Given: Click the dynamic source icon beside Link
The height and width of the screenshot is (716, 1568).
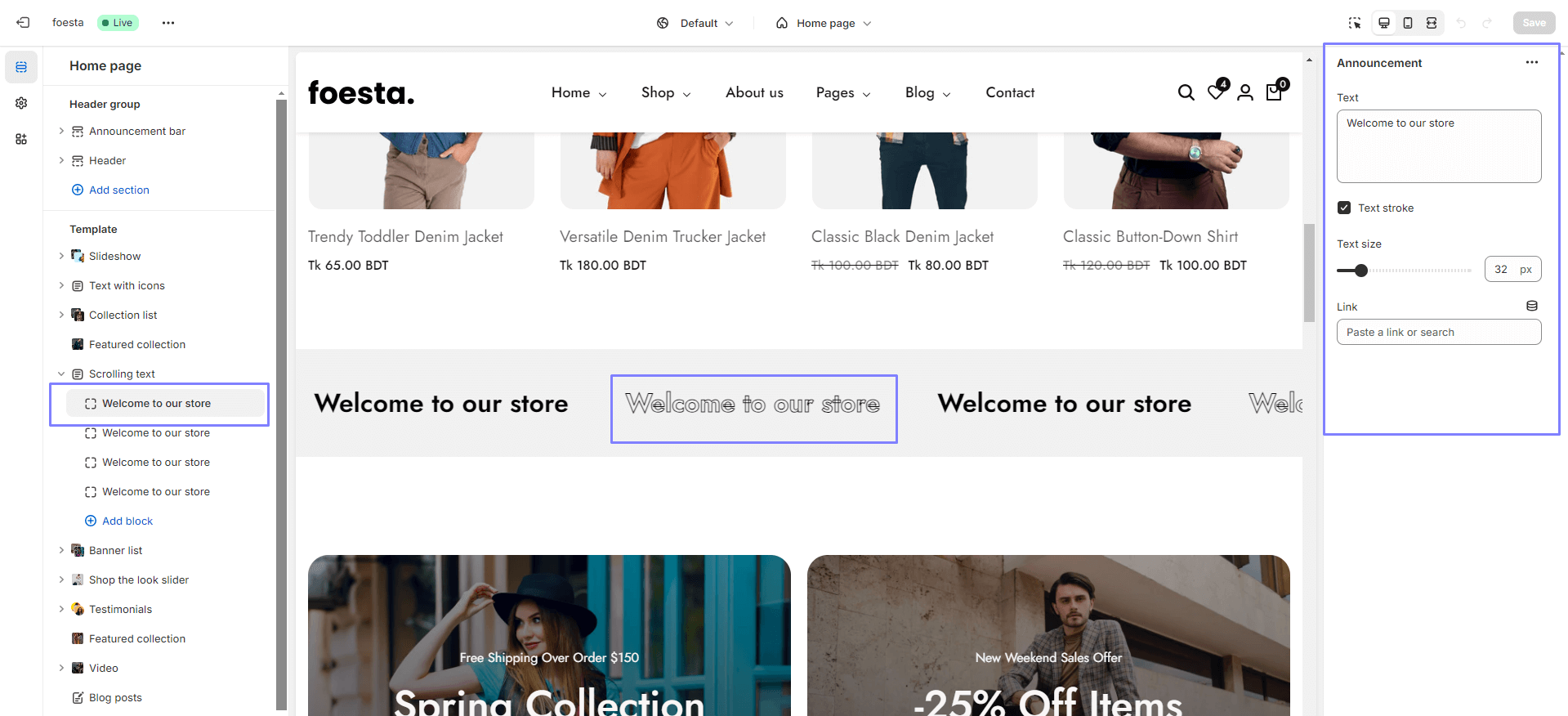Looking at the screenshot, I should coord(1532,306).
